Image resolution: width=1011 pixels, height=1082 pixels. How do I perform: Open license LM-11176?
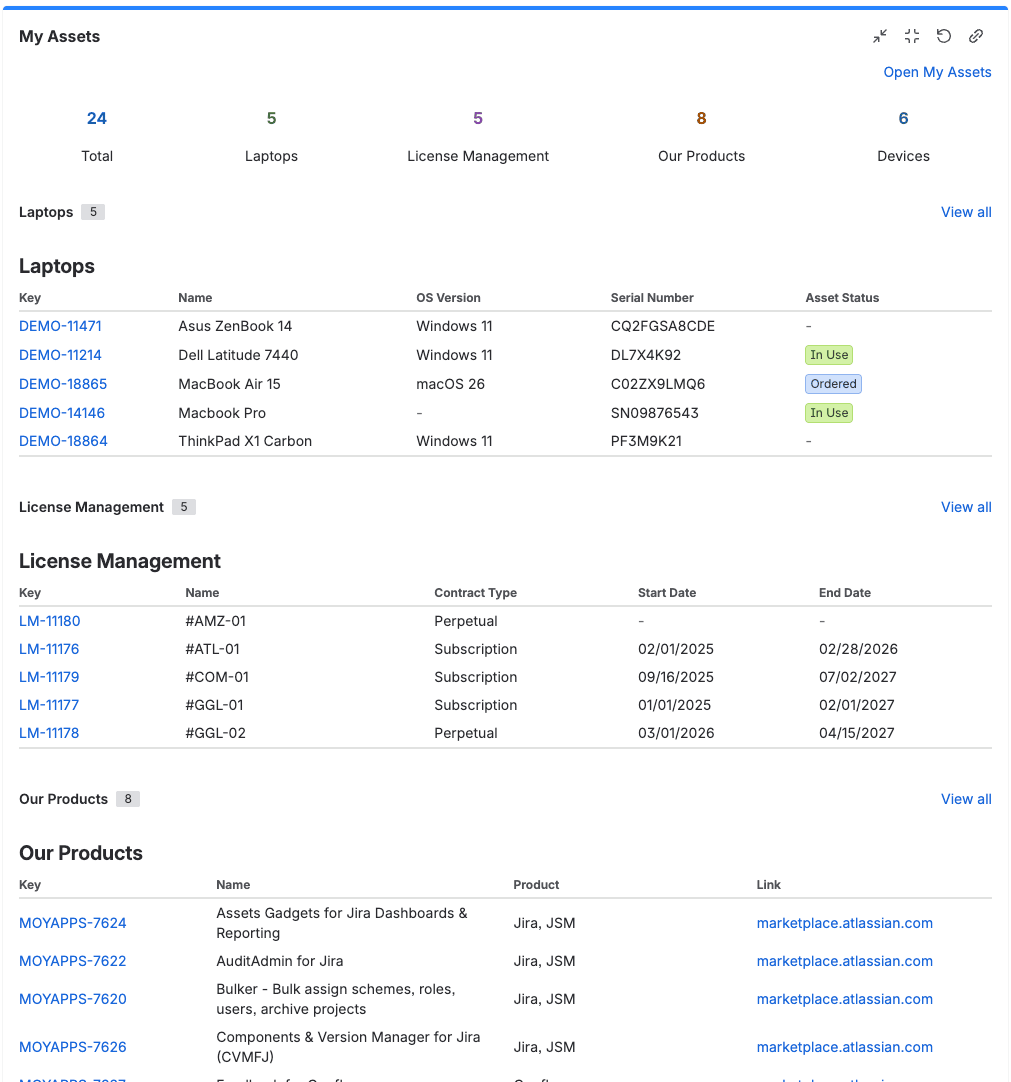[49, 649]
